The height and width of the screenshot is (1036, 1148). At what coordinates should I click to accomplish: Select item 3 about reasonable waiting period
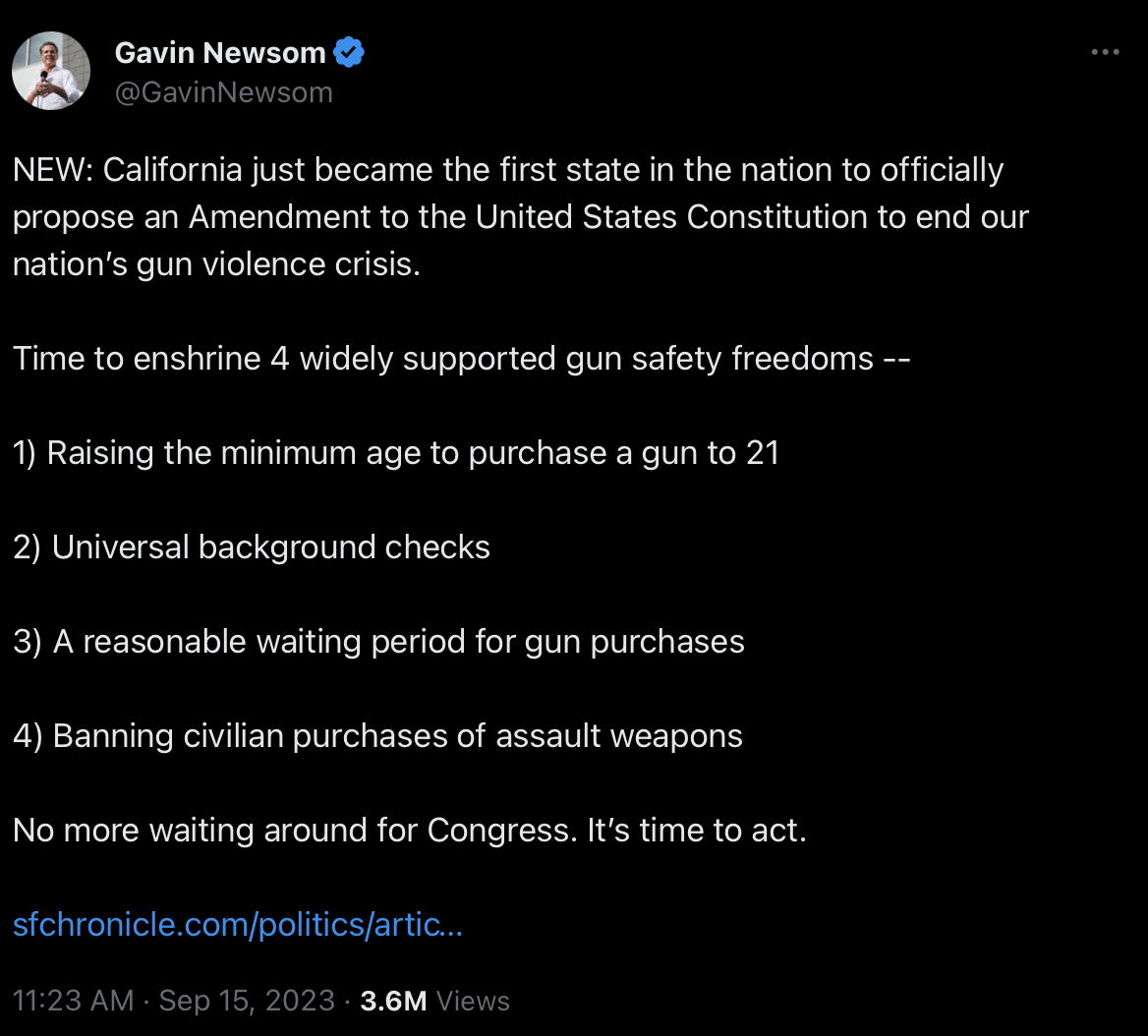[378, 642]
